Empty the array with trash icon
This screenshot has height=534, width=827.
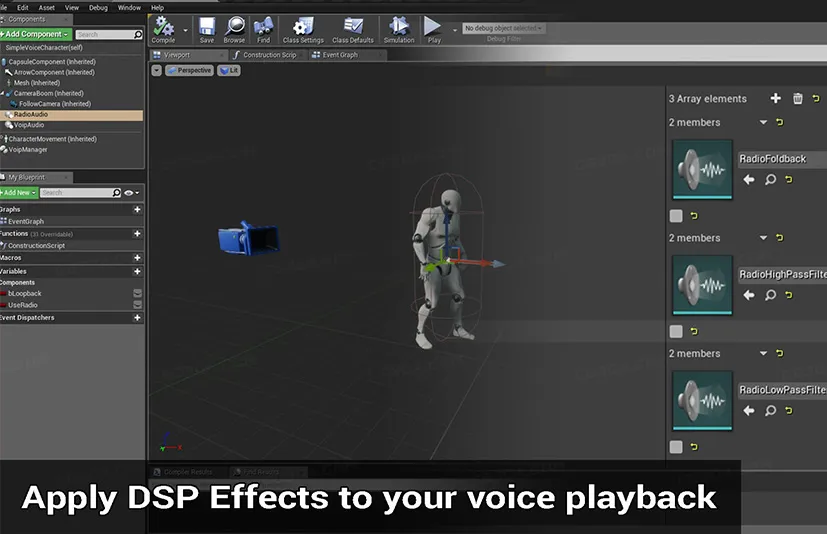(797, 99)
